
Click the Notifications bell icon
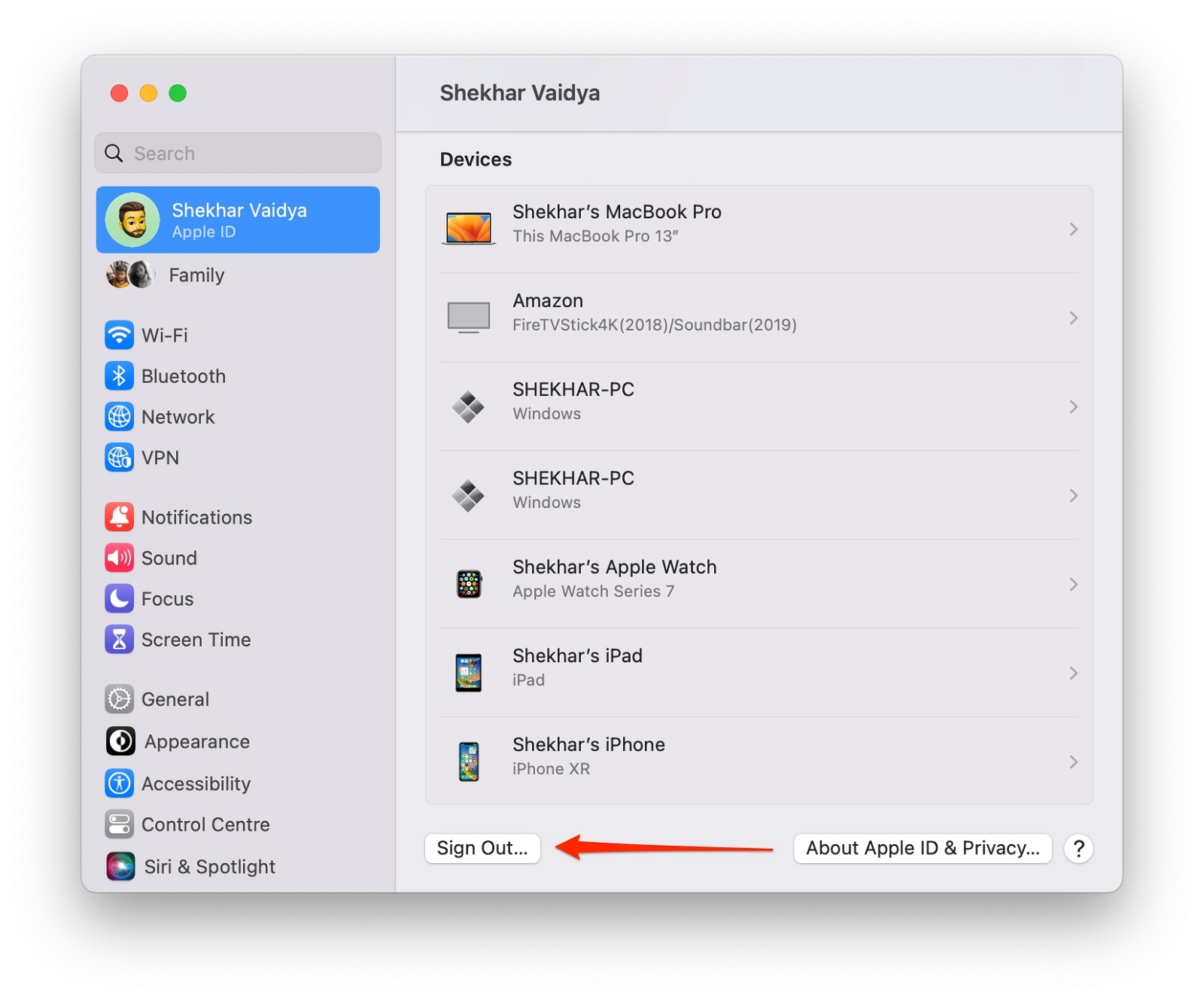point(119,517)
